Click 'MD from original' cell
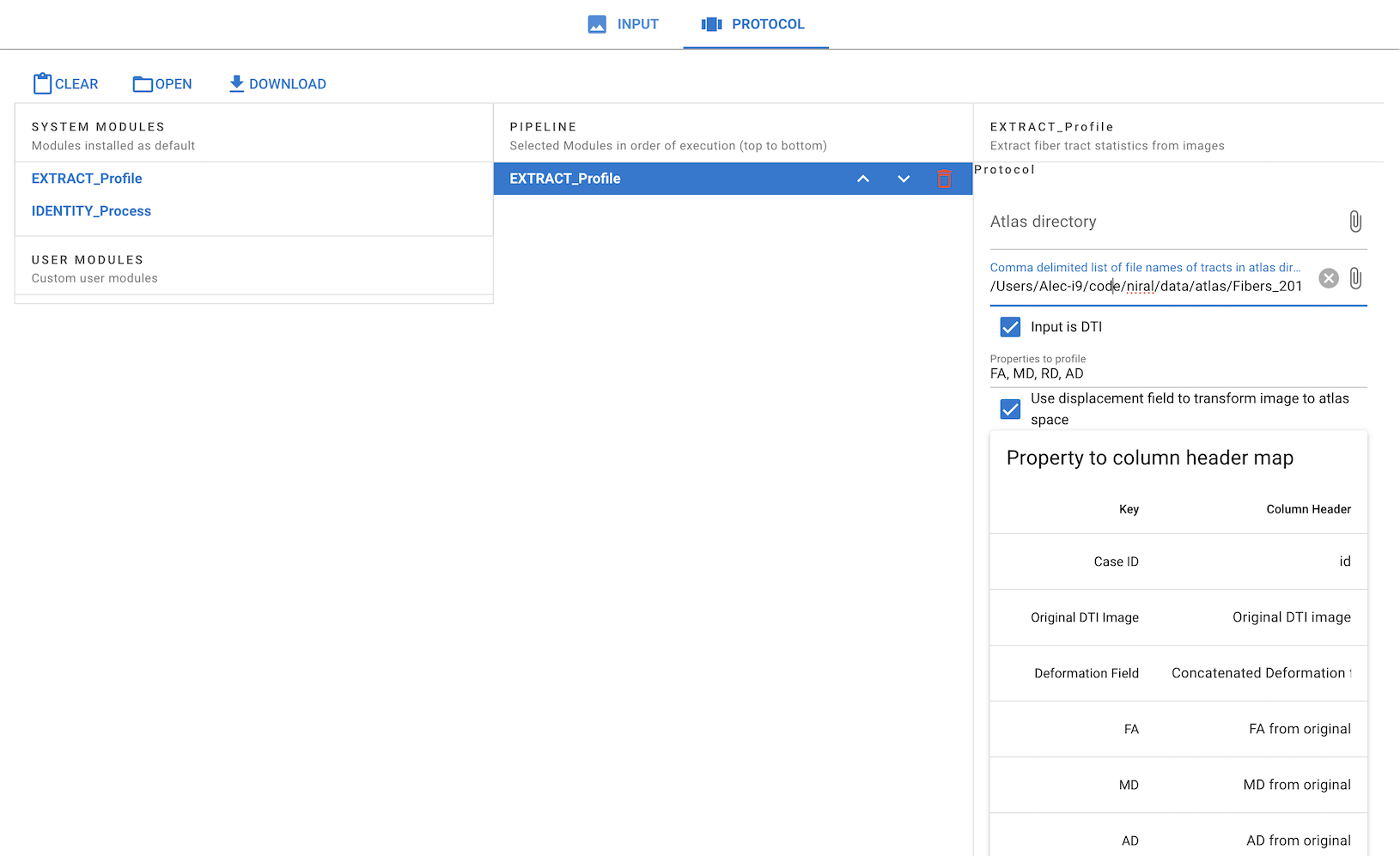The image size is (1400, 856). tap(1297, 785)
